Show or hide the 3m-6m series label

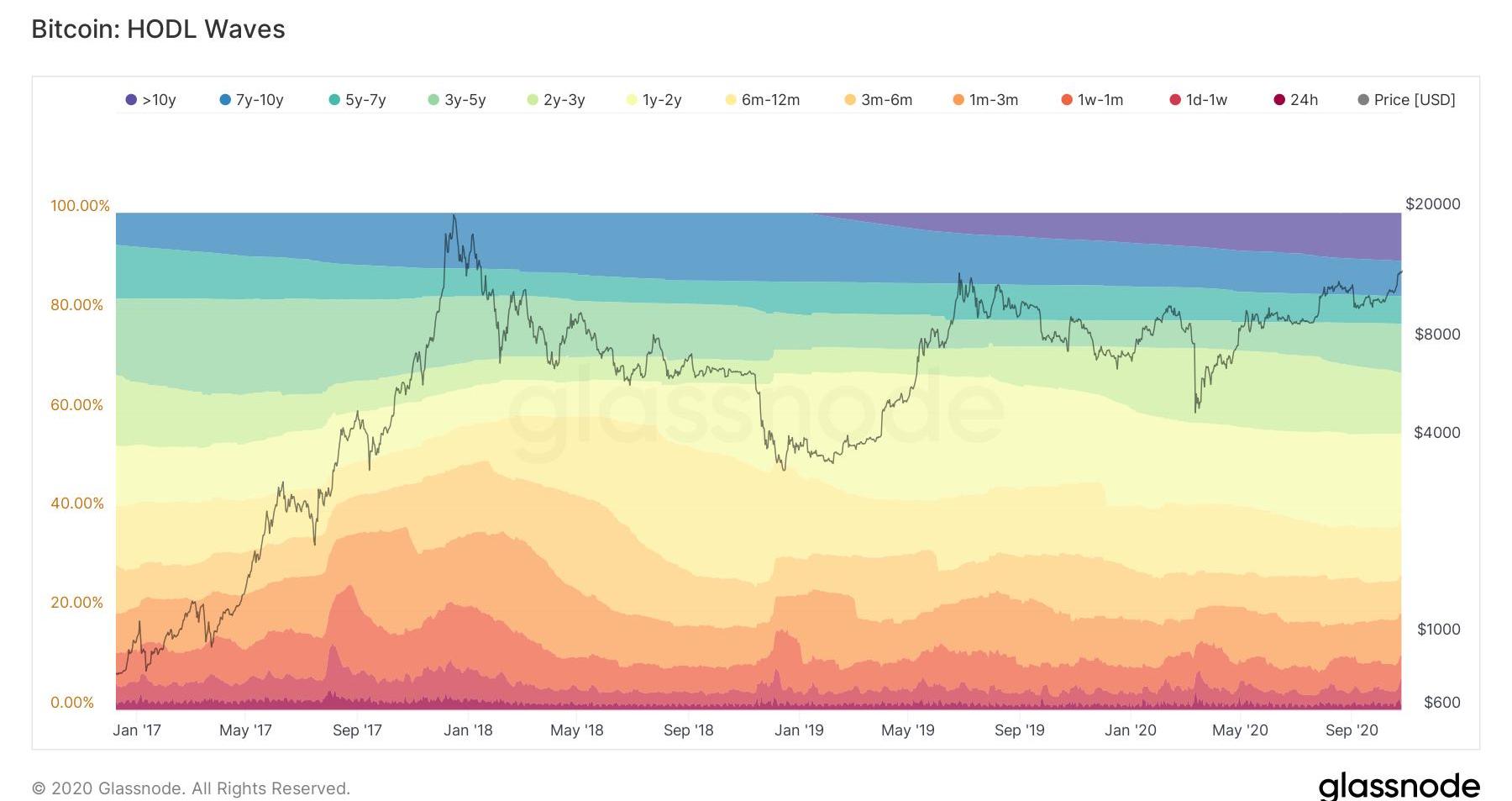[886, 100]
